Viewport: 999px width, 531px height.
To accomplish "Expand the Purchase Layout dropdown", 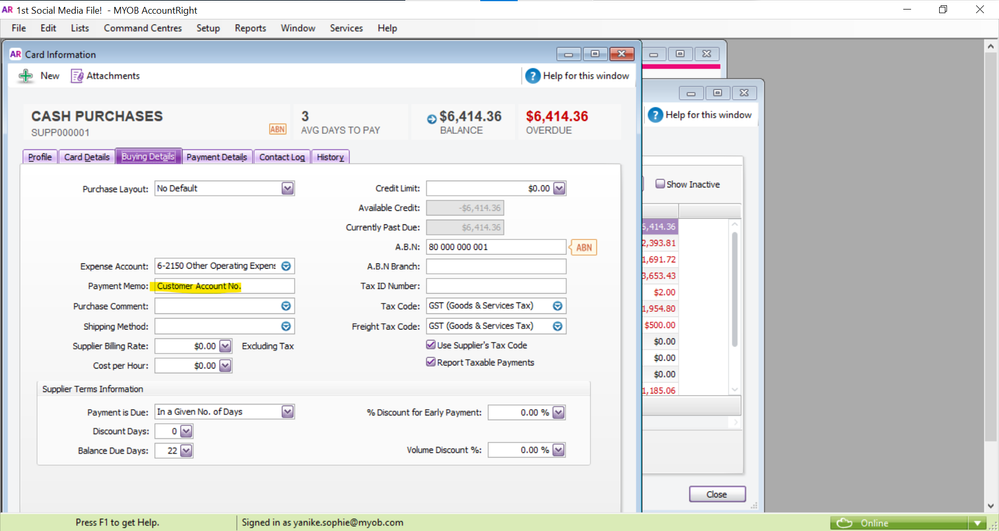I will click(287, 188).
